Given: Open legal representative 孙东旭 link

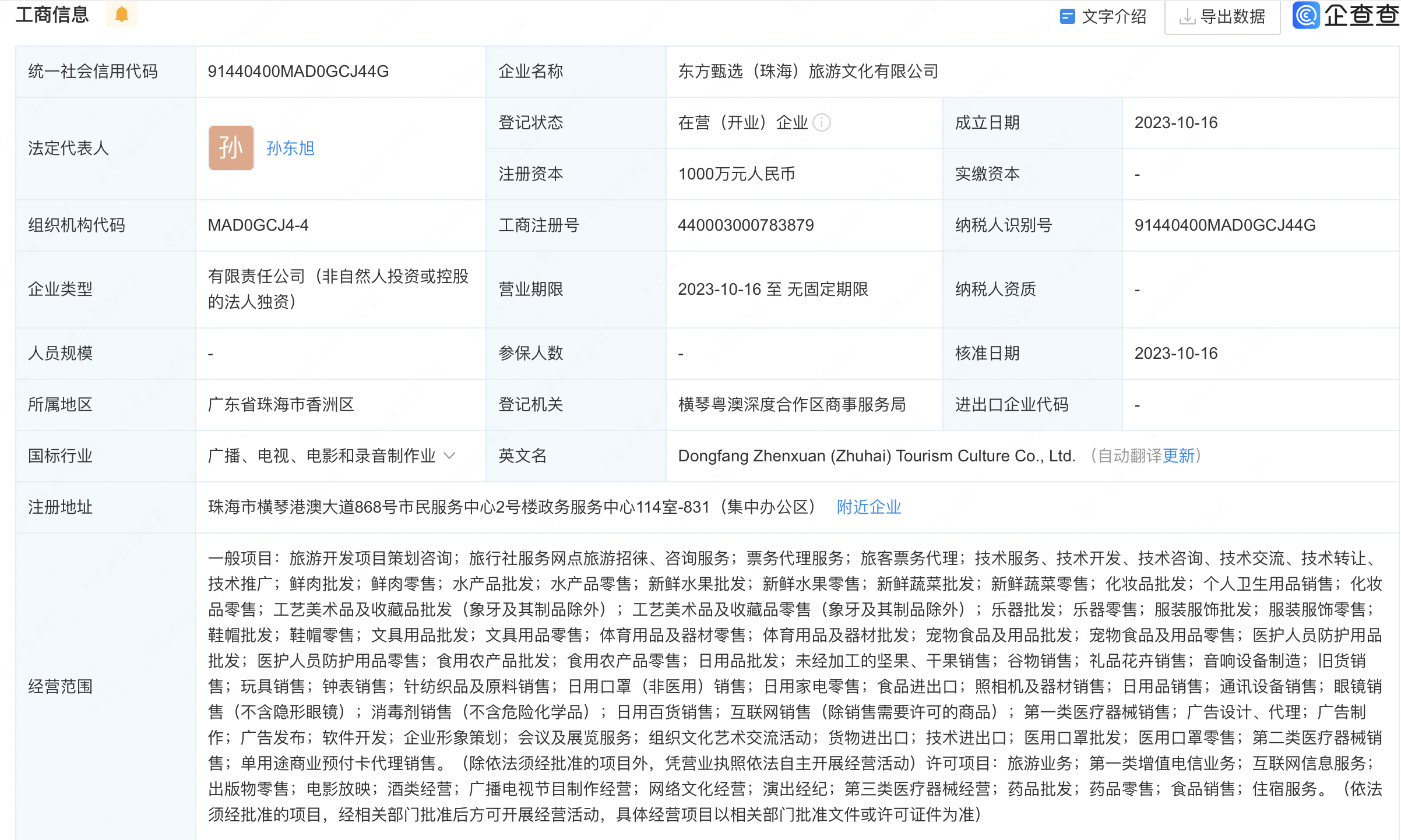Looking at the screenshot, I should click(x=290, y=149).
